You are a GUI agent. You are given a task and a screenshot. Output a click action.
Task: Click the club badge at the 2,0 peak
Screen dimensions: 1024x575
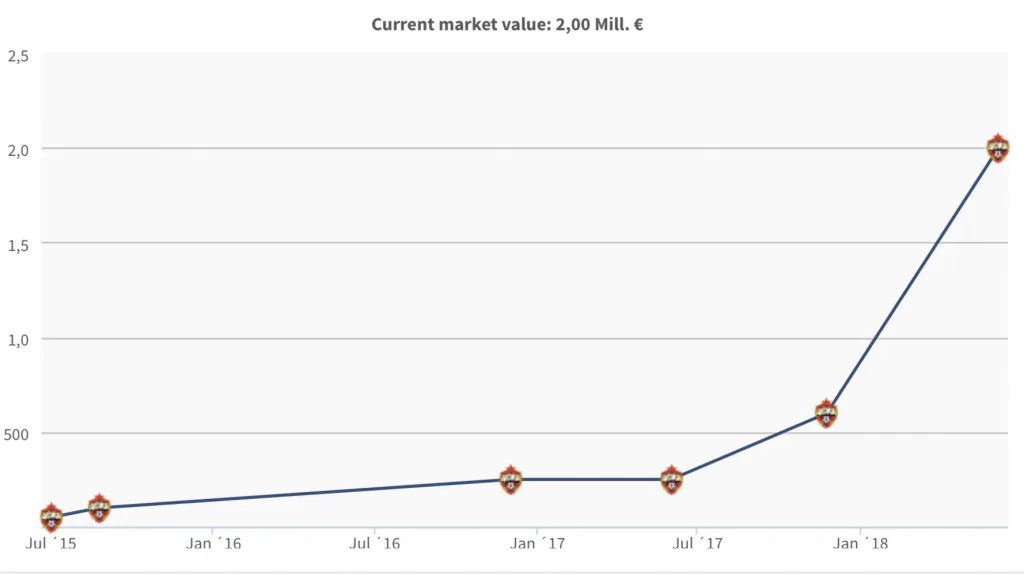pos(997,149)
